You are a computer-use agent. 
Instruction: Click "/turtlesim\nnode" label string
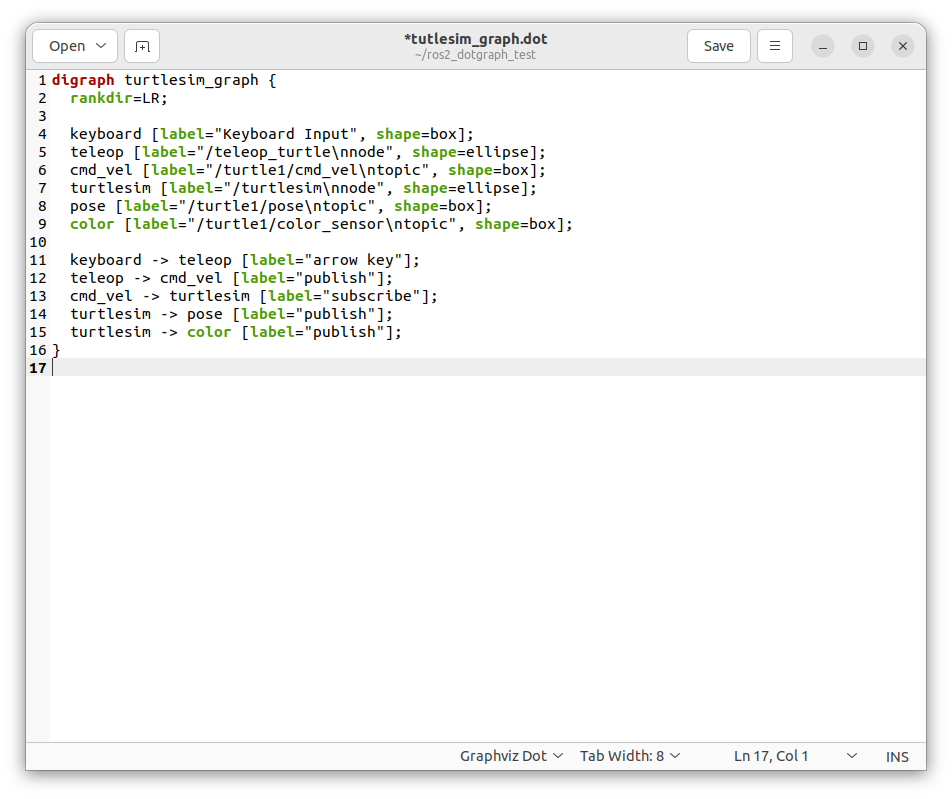[x=304, y=188]
